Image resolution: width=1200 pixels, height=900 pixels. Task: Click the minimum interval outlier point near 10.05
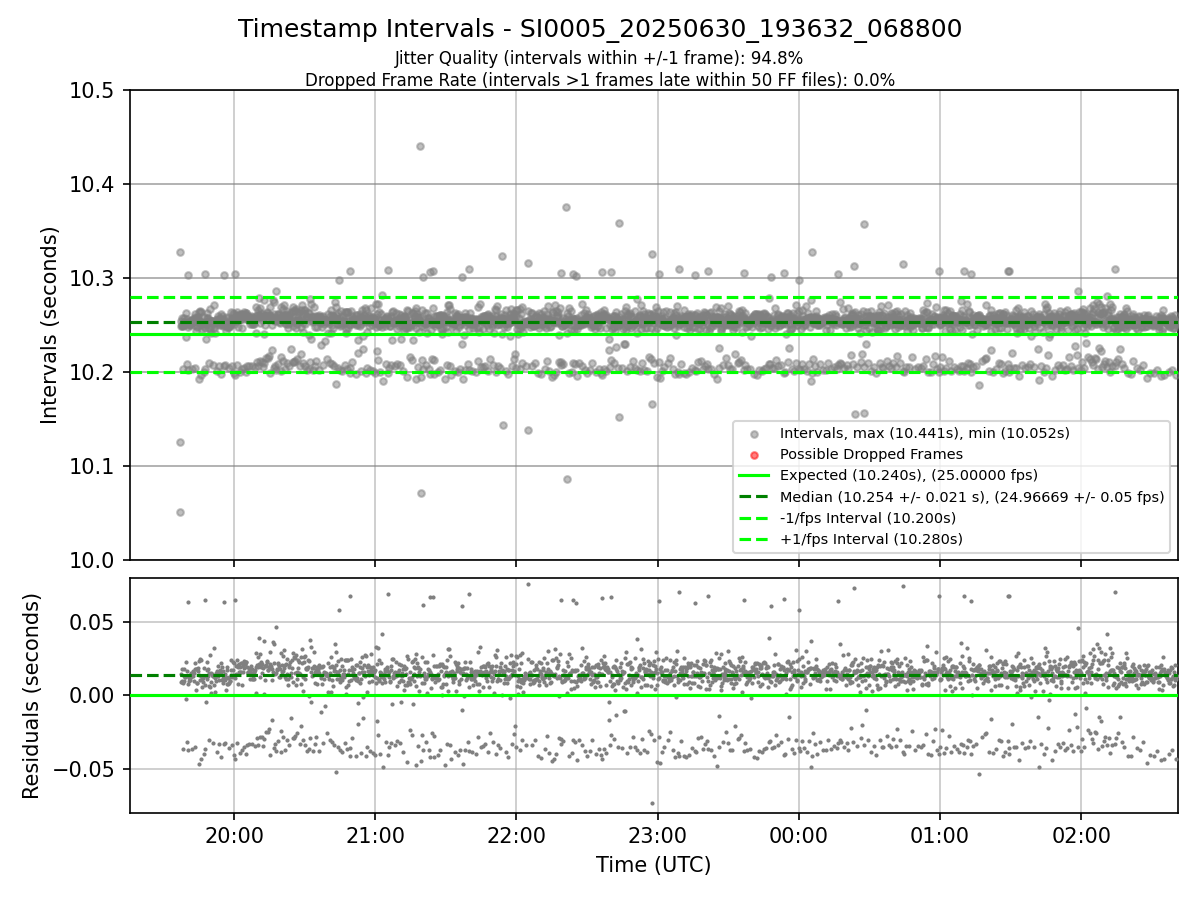[x=180, y=512]
